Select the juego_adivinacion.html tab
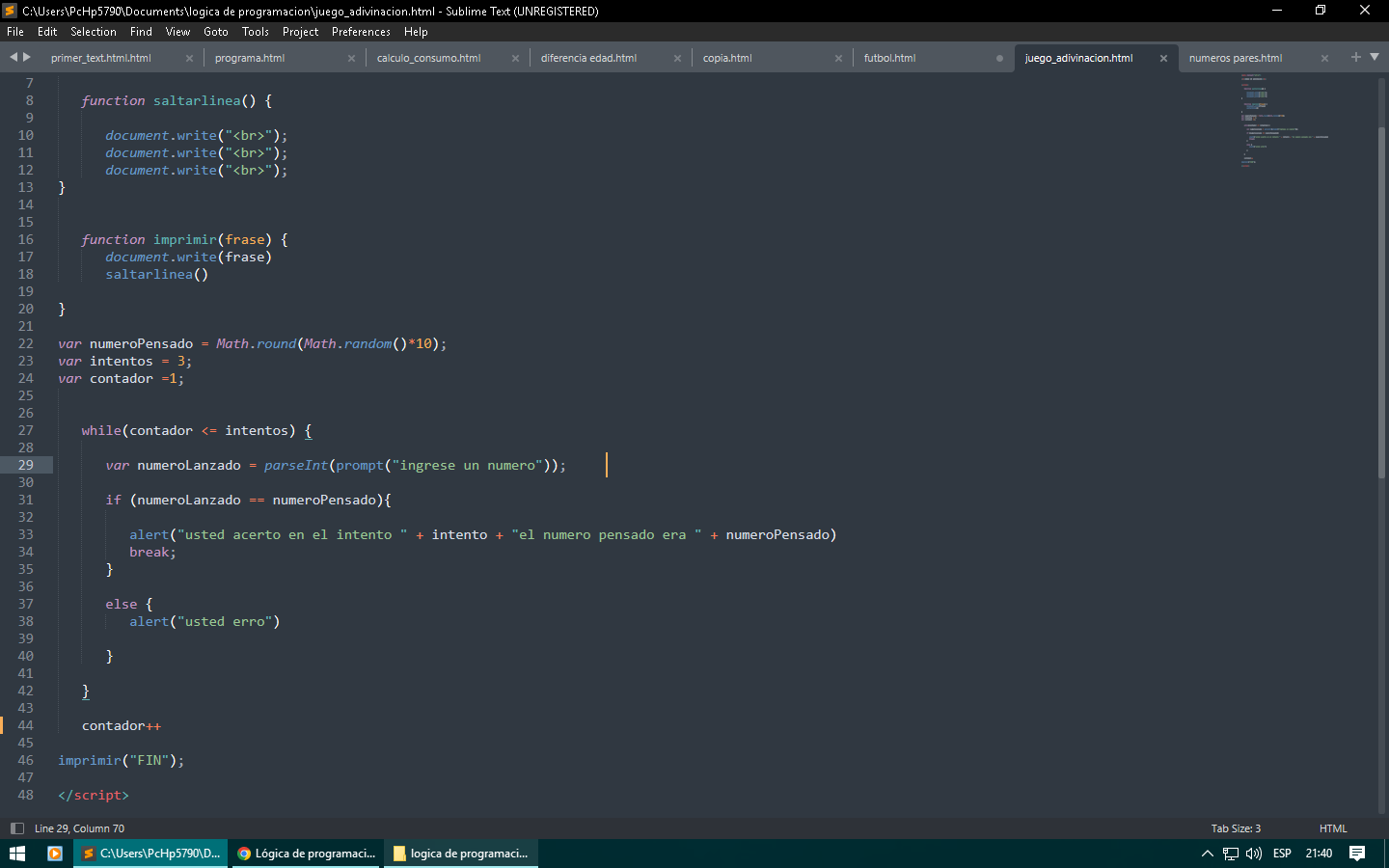The height and width of the screenshot is (868, 1389). (1078, 58)
